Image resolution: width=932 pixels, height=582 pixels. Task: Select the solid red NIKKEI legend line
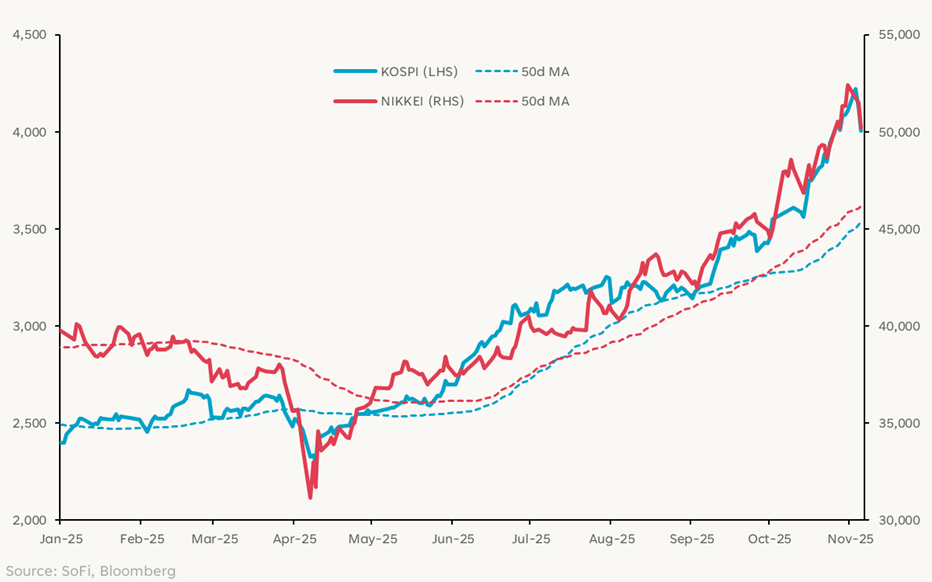[353, 101]
